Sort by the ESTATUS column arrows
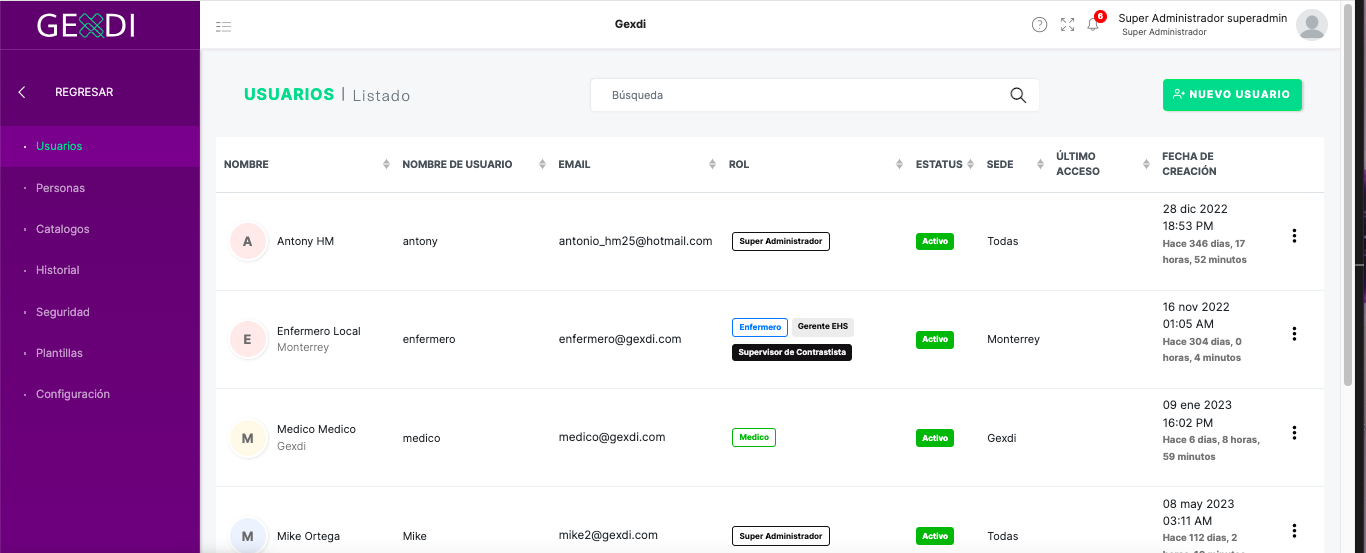The width and height of the screenshot is (1366, 553). point(970,164)
